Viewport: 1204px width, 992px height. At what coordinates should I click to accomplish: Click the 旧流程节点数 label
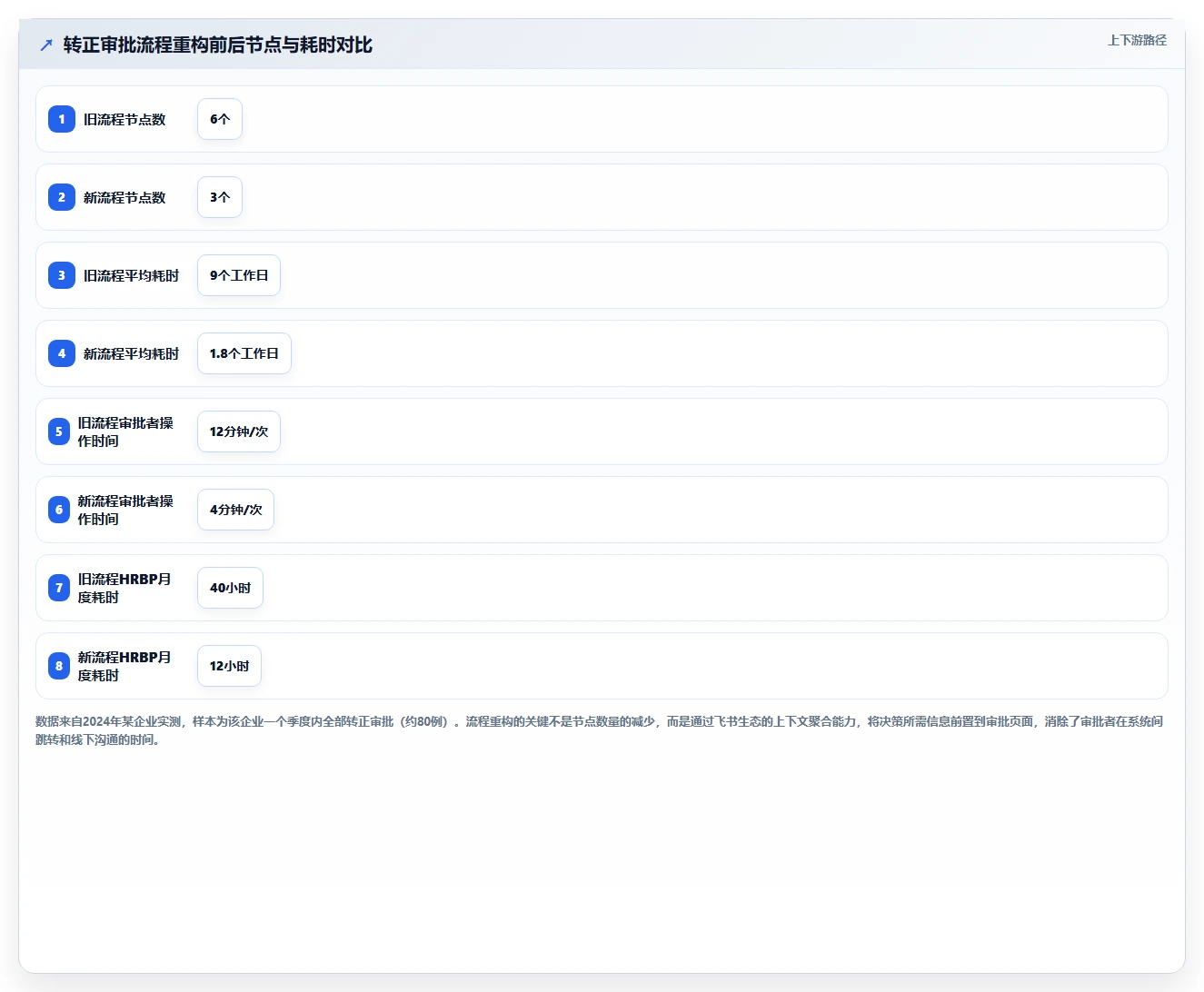pyautogui.click(x=124, y=119)
